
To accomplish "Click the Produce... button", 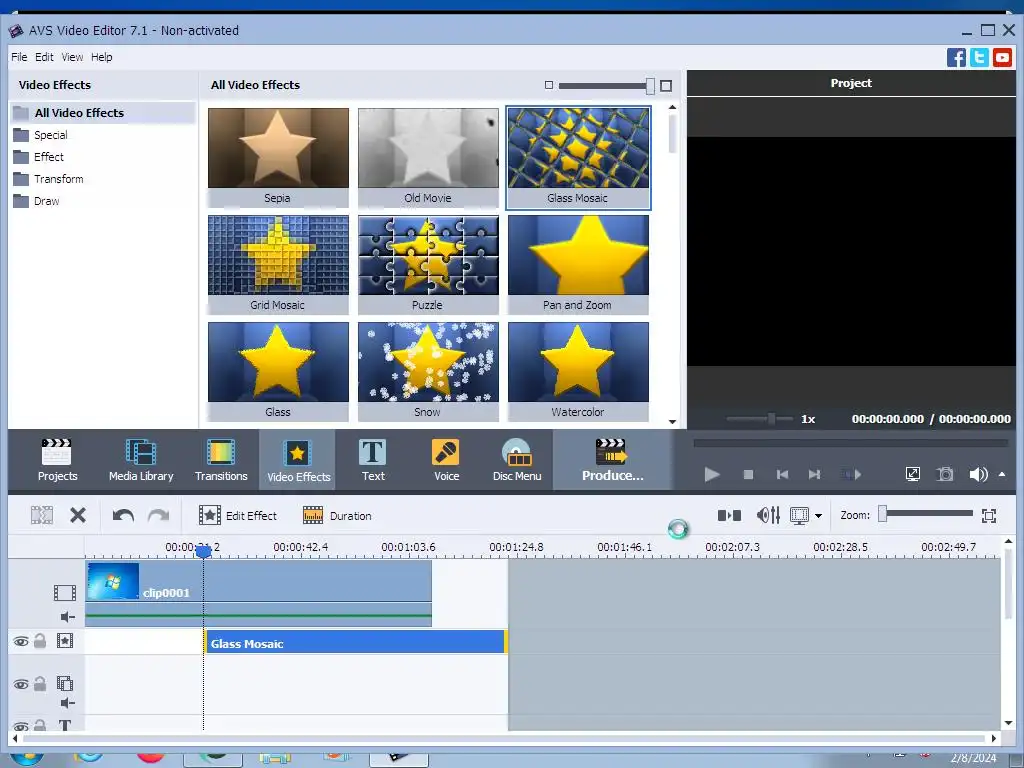I will click(612, 460).
